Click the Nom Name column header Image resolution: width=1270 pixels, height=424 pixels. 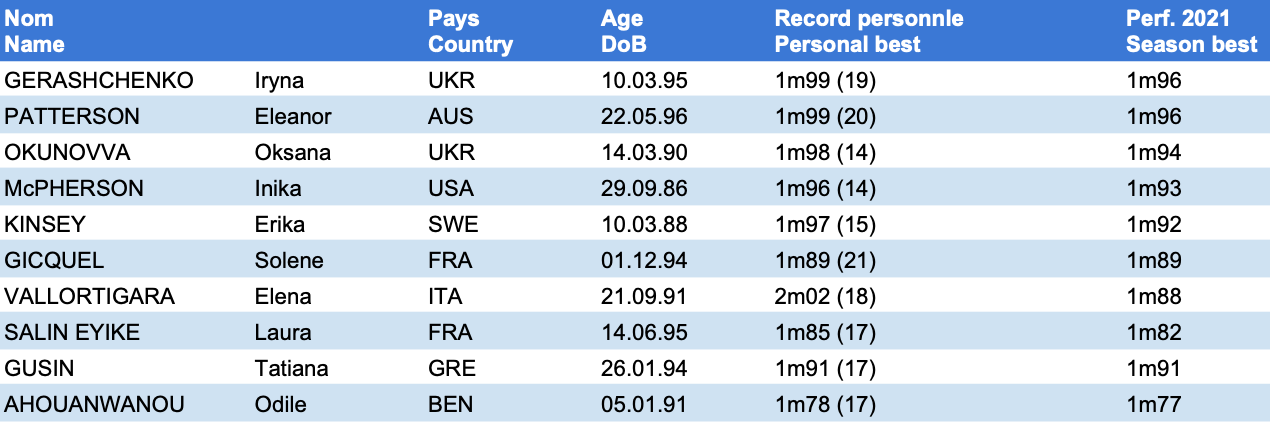(x=35, y=32)
